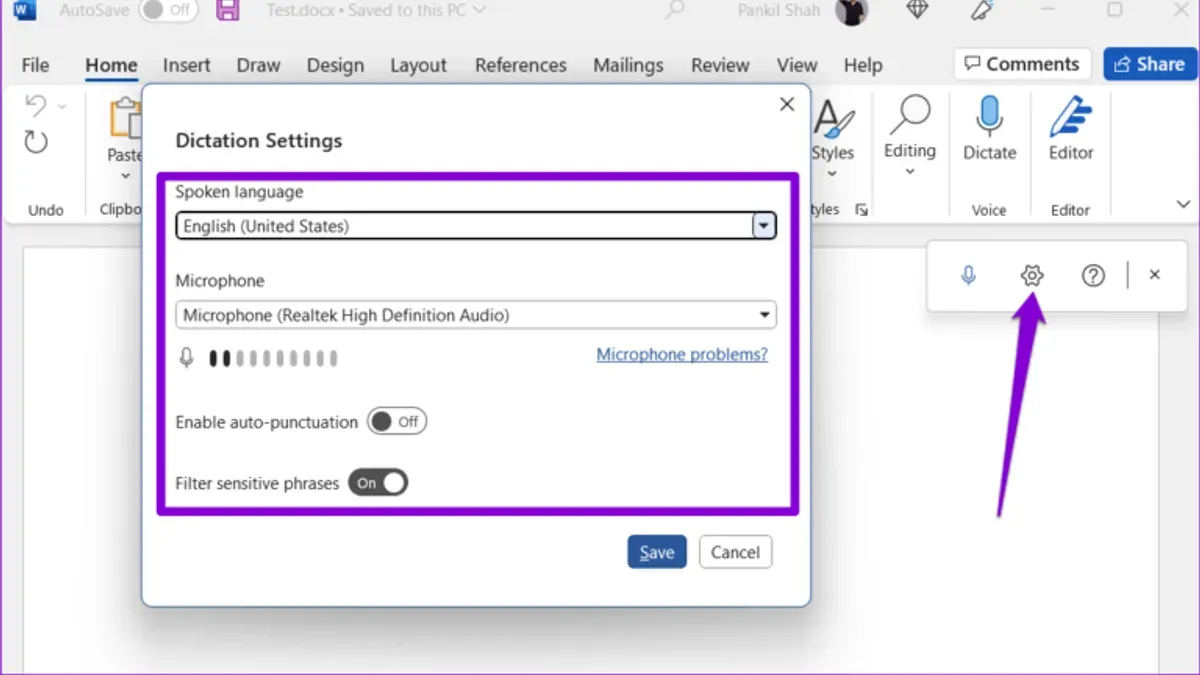Click the English (United States) language field

pos(476,226)
